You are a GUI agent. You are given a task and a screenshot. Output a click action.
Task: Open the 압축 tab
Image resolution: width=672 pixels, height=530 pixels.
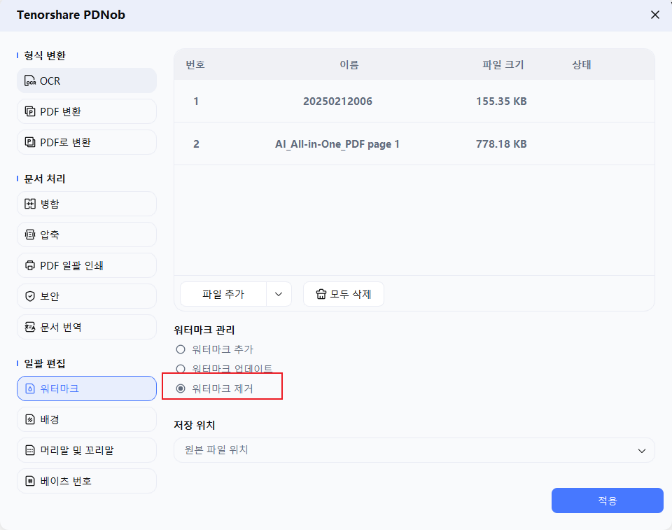coord(87,235)
